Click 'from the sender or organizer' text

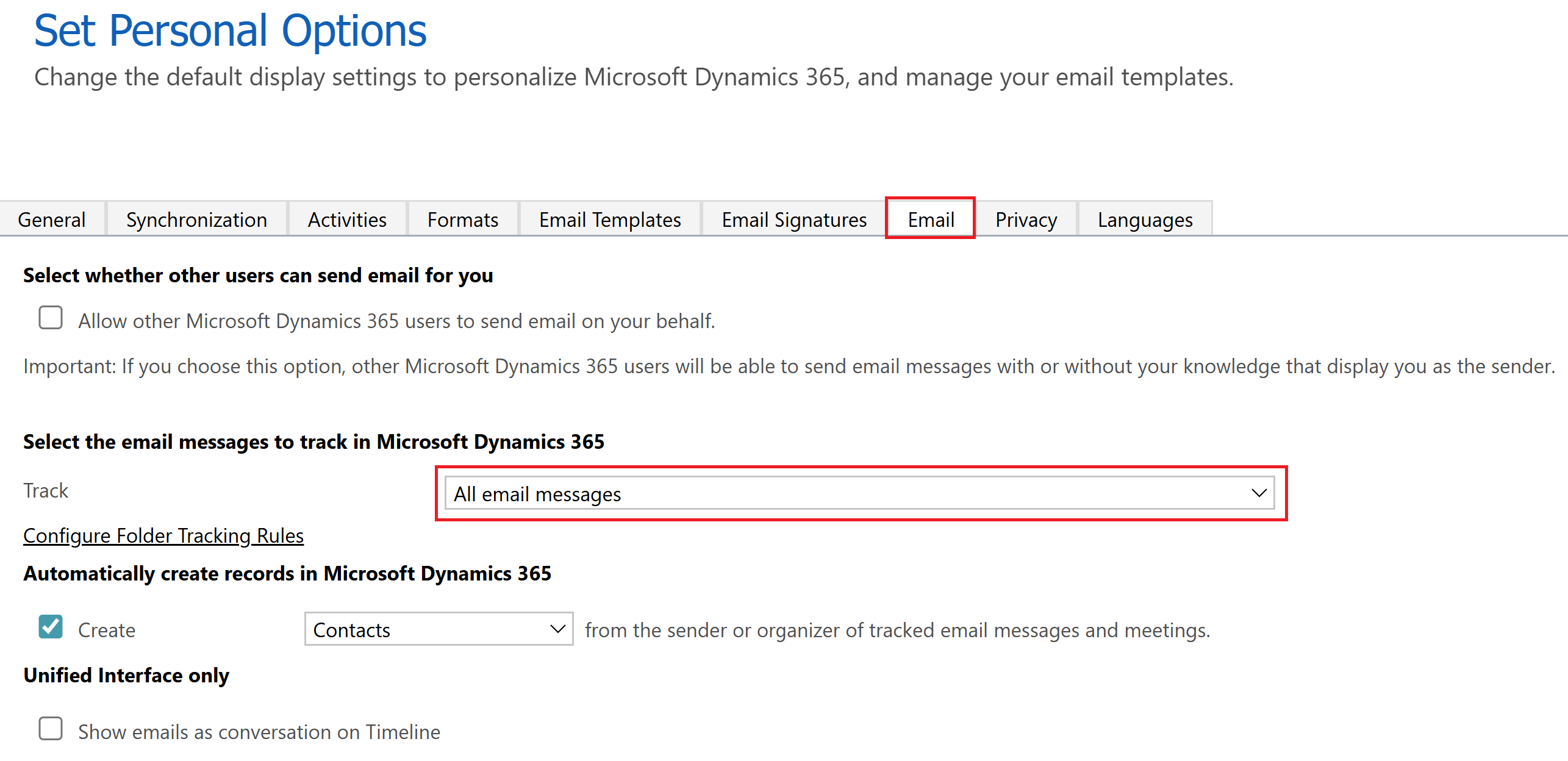pos(898,630)
